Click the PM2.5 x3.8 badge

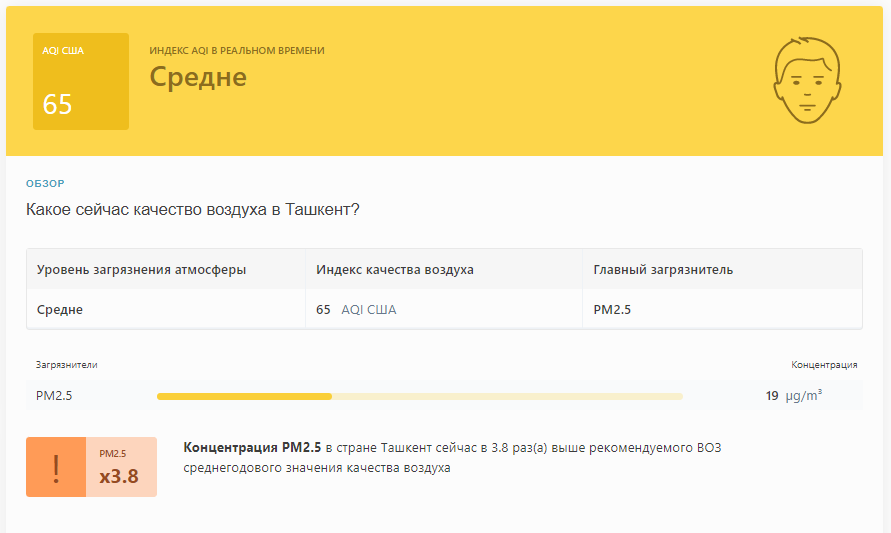[121, 467]
